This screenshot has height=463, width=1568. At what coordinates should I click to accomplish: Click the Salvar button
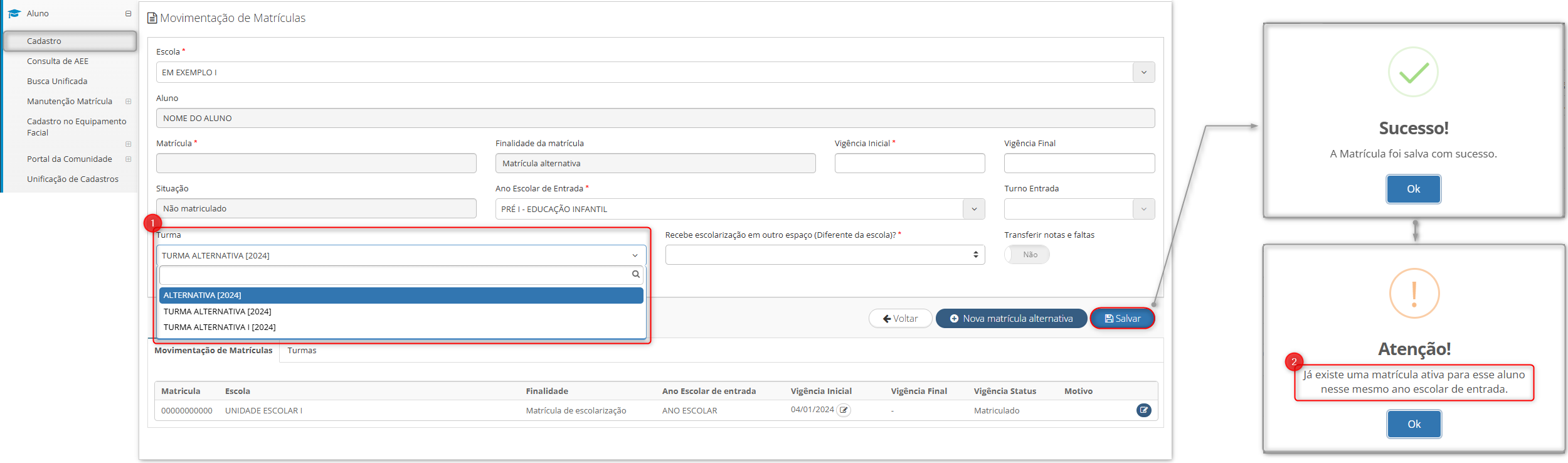(x=1122, y=319)
